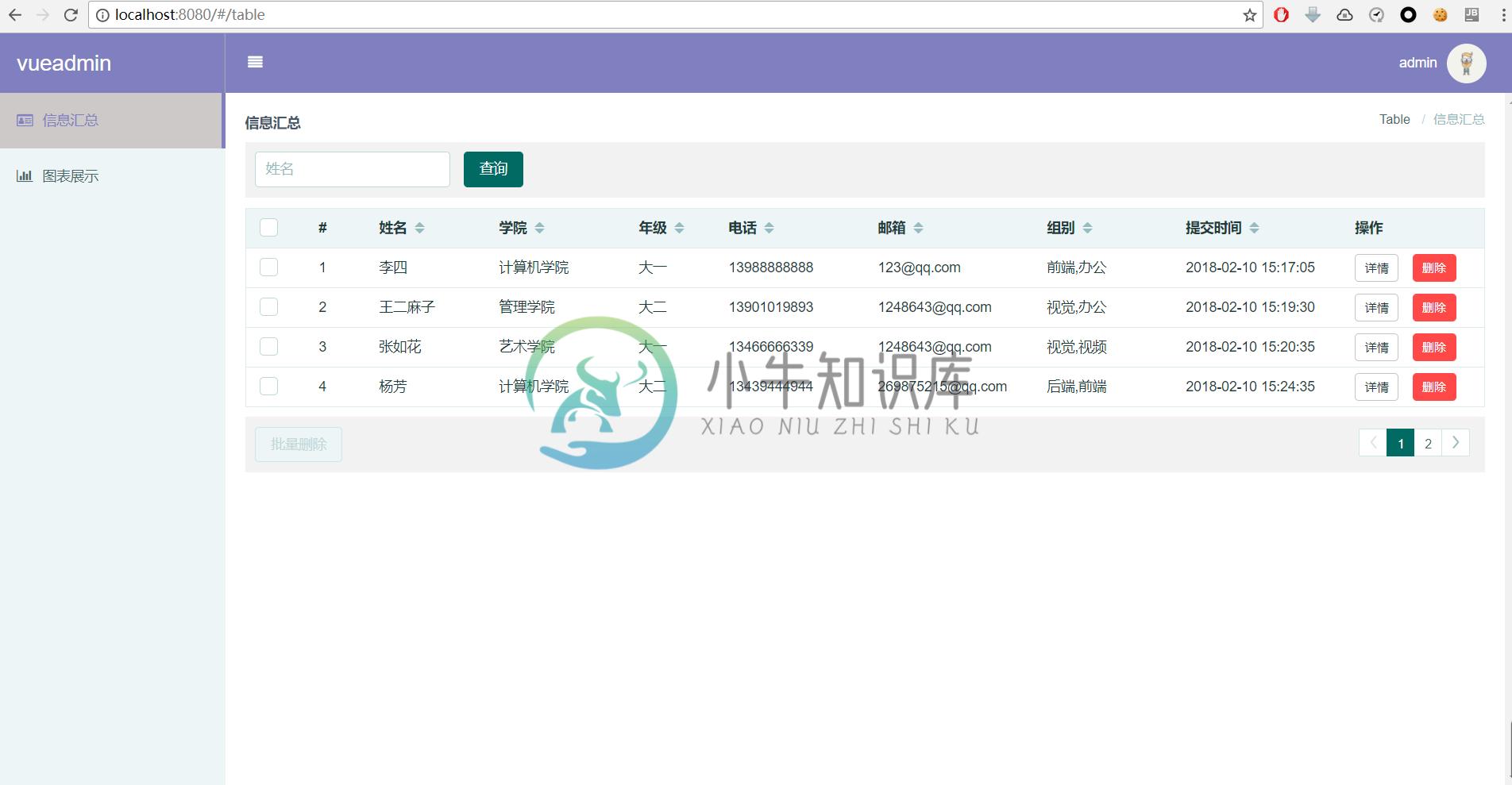1512x785 pixels.
Task: Click the 批量删除 button
Action: [299, 444]
